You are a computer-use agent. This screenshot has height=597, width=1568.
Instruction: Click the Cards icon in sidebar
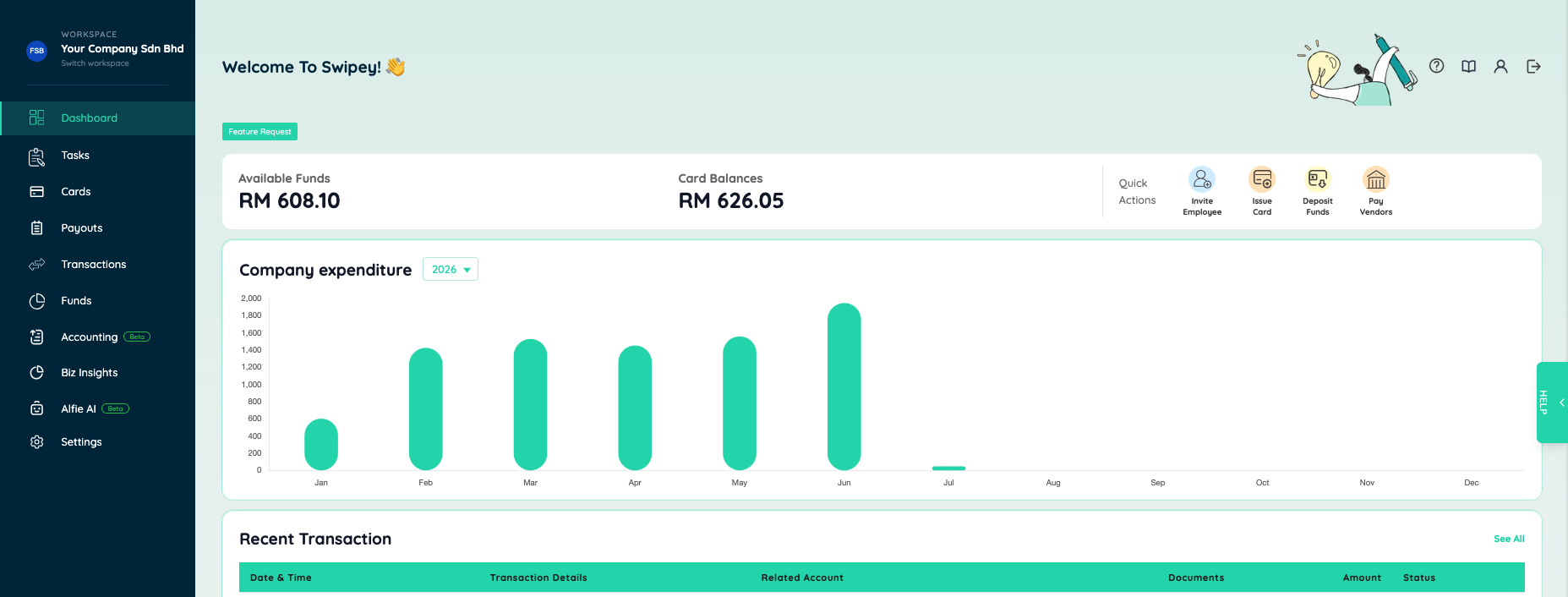click(36, 192)
